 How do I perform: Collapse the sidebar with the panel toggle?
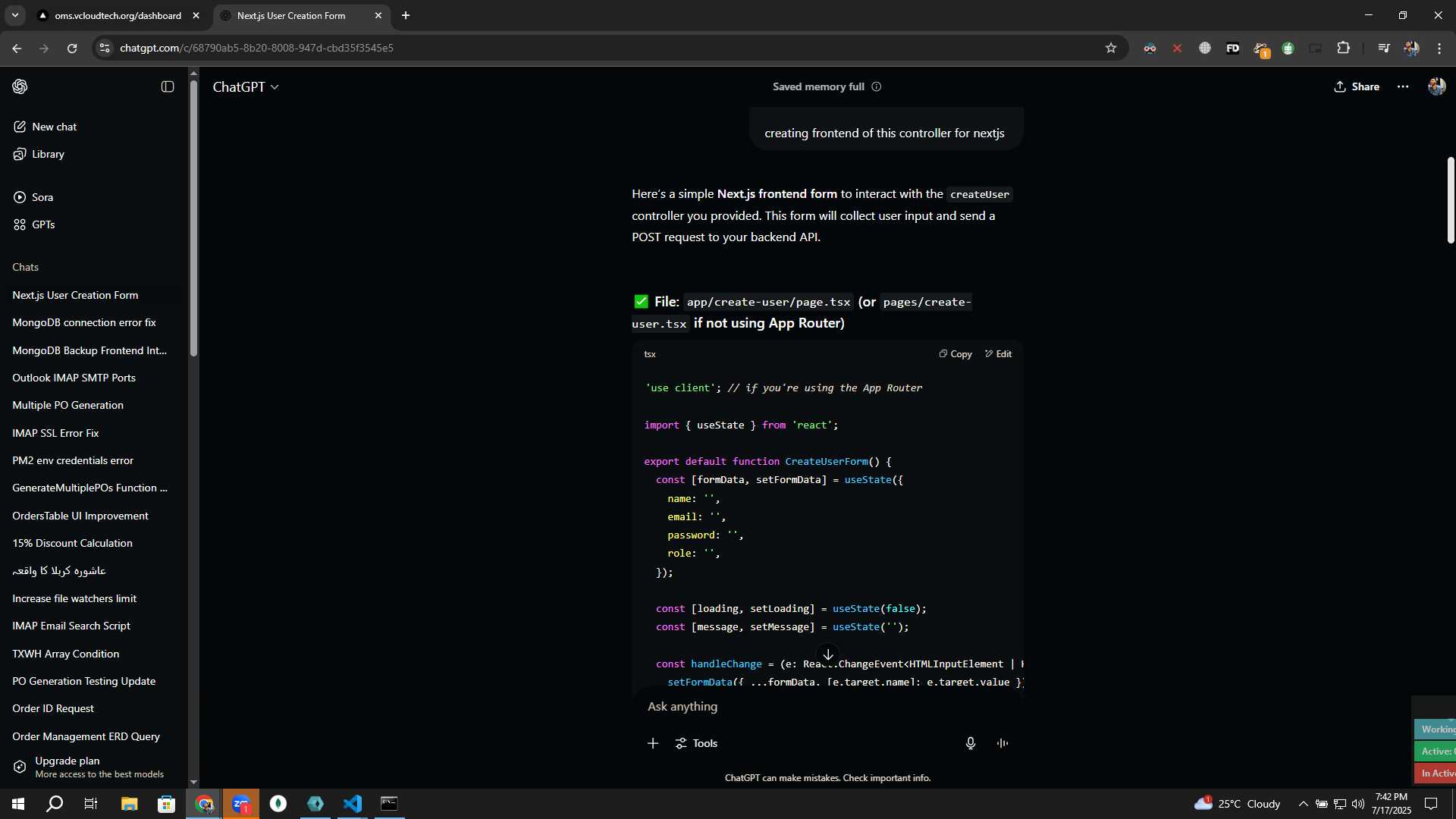[x=168, y=86]
